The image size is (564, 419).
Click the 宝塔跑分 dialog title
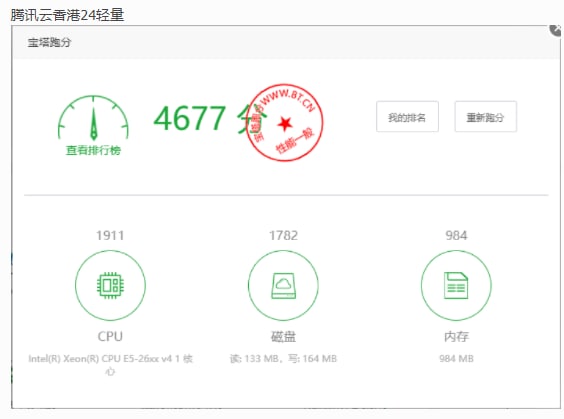click(x=49, y=42)
